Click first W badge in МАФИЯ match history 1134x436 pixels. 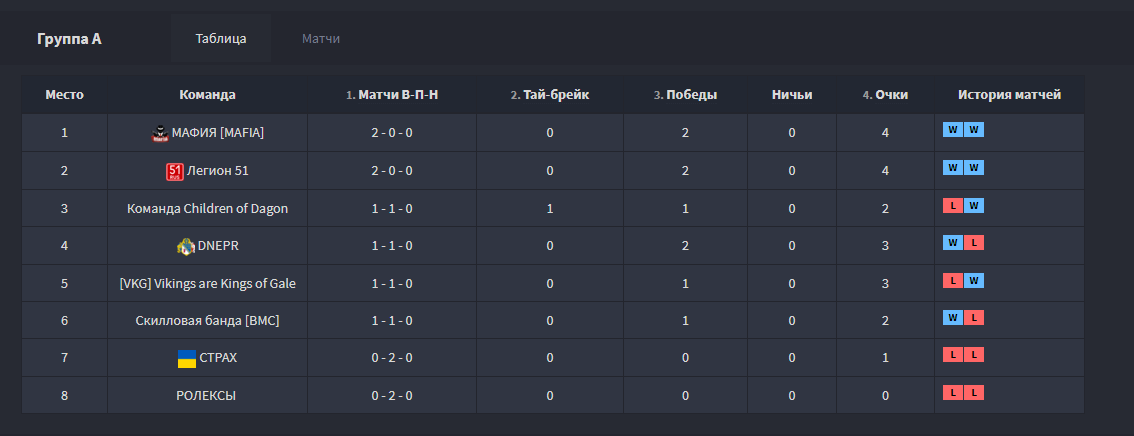pos(953,129)
